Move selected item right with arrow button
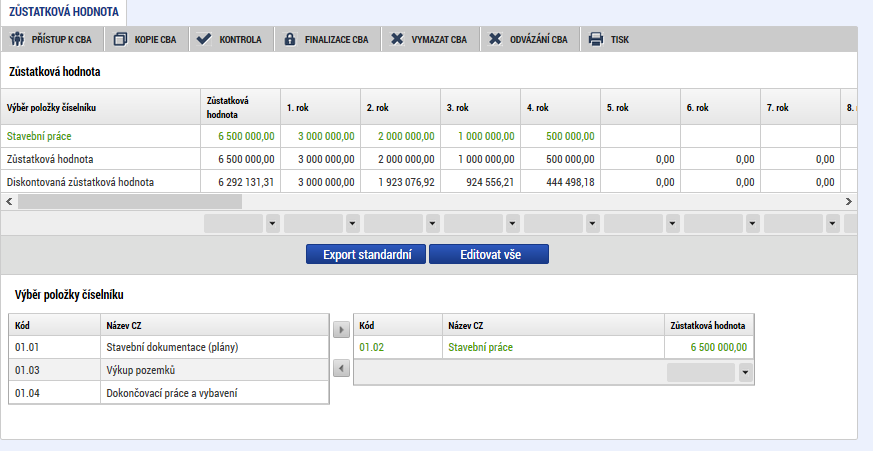This screenshot has width=873, height=451. [341, 330]
